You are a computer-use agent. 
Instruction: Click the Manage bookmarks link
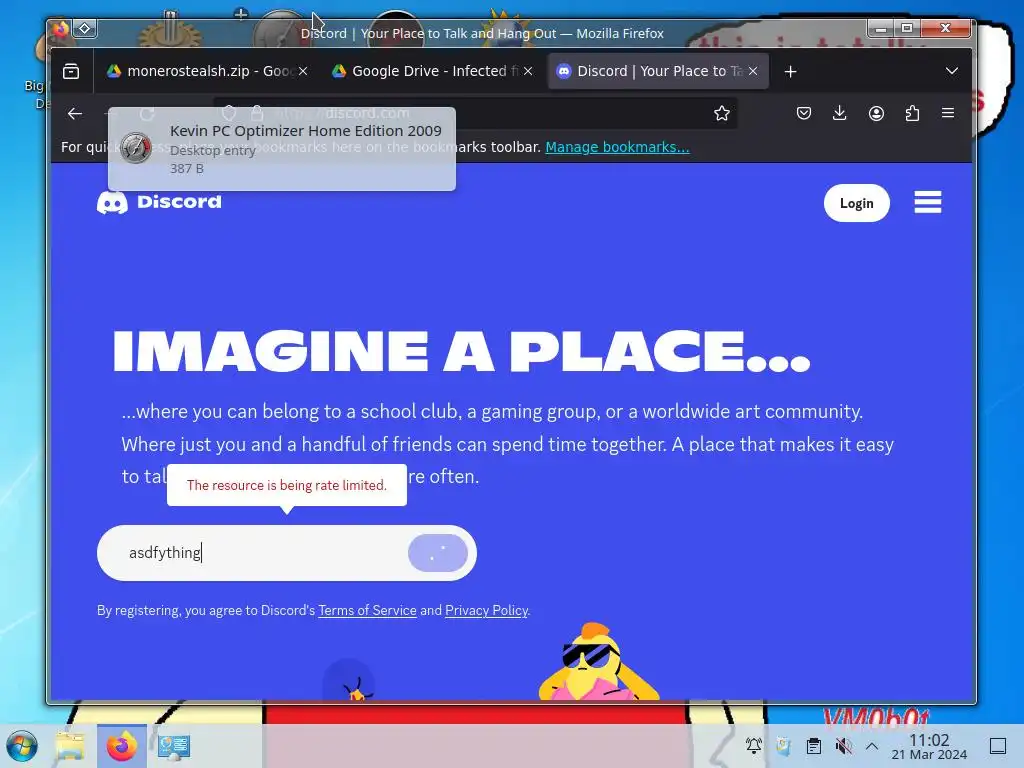point(617,147)
